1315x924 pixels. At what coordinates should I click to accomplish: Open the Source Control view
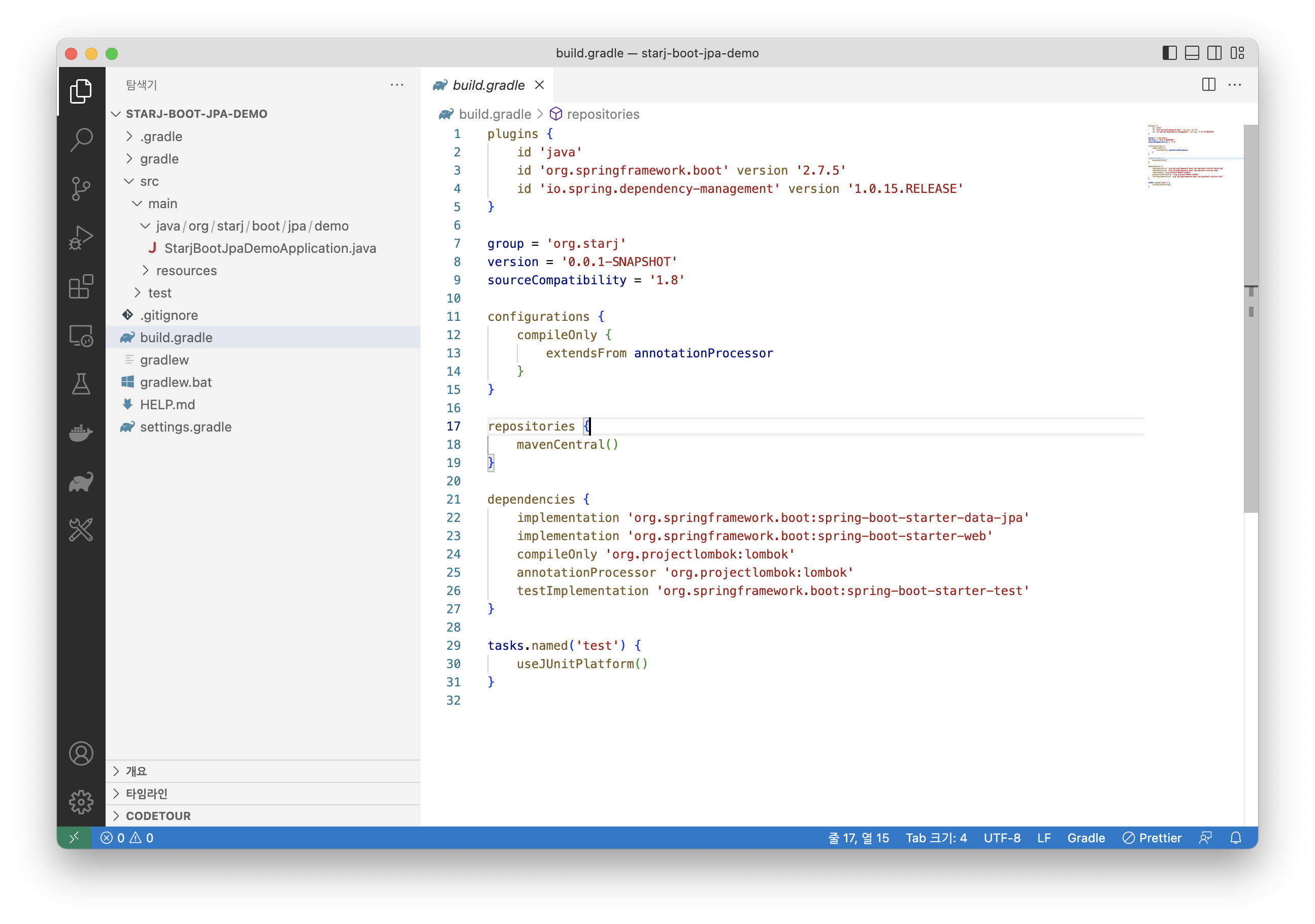tap(81, 188)
